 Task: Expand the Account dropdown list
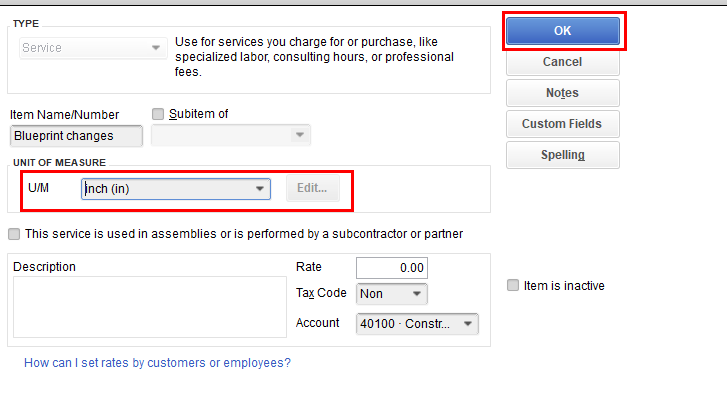(416, 324)
